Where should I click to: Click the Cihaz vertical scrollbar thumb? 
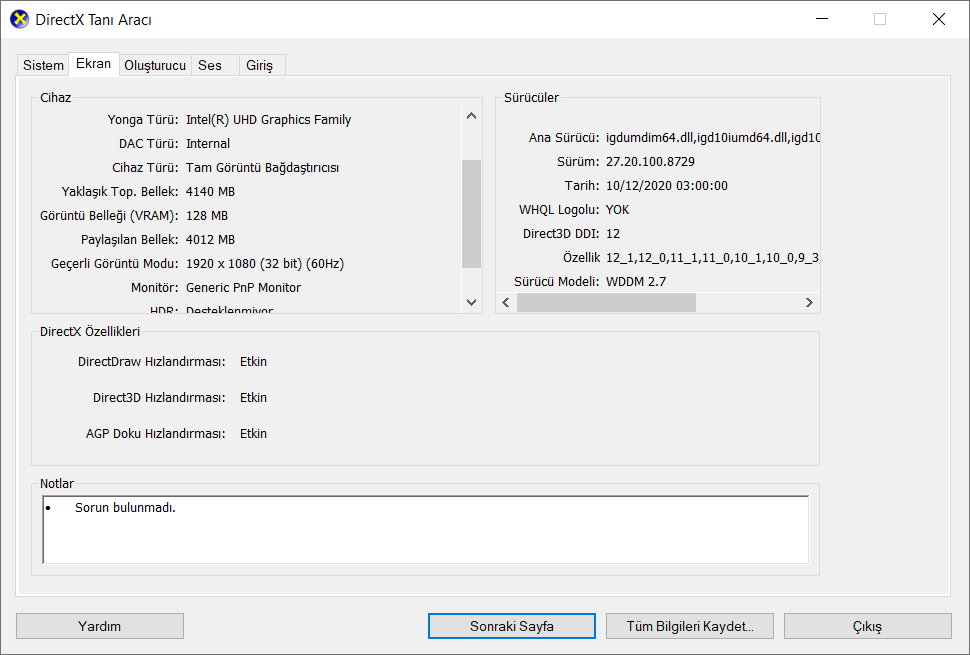tap(471, 214)
